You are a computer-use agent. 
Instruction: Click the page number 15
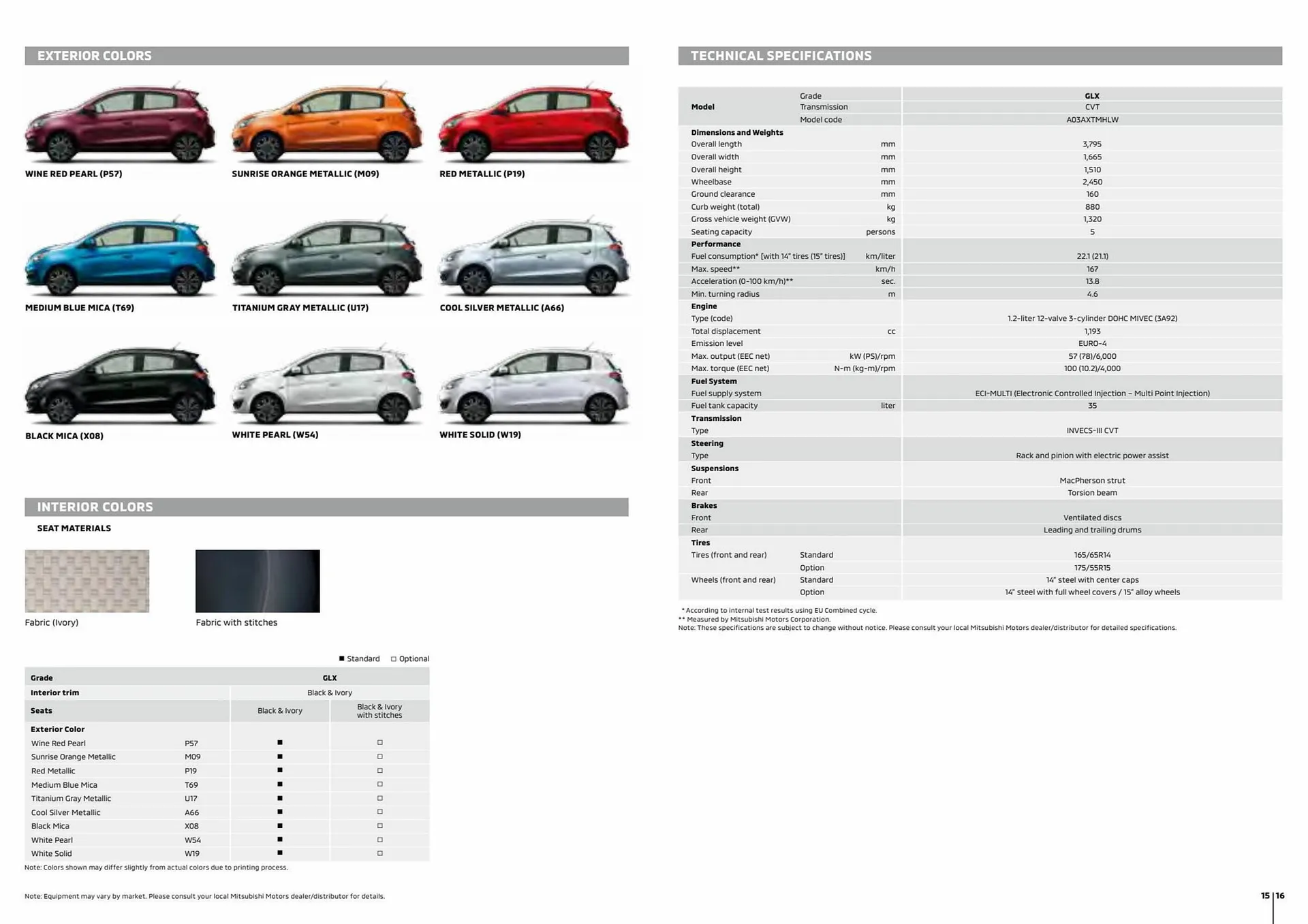1265,896
